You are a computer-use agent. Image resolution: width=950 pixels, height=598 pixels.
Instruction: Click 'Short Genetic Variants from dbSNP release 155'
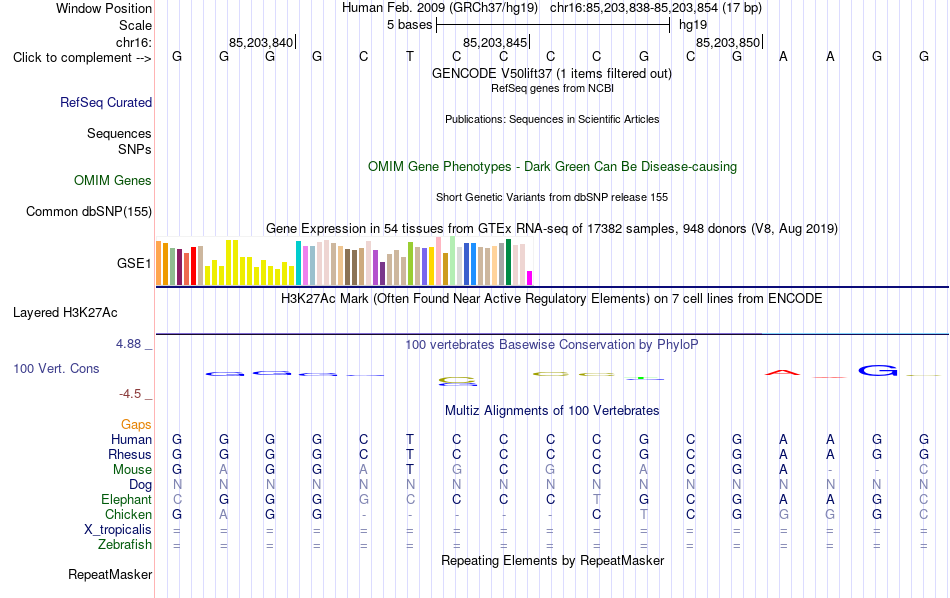552,198
